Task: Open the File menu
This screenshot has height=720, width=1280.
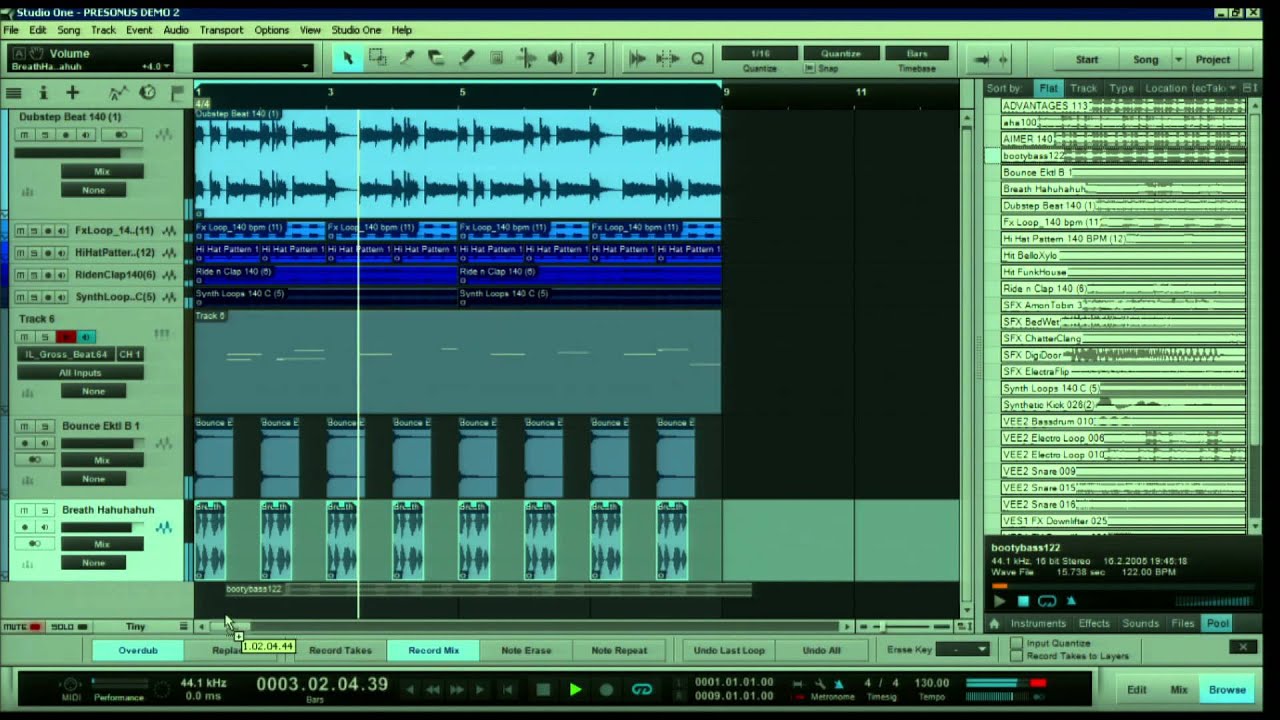Action: [11, 30]
